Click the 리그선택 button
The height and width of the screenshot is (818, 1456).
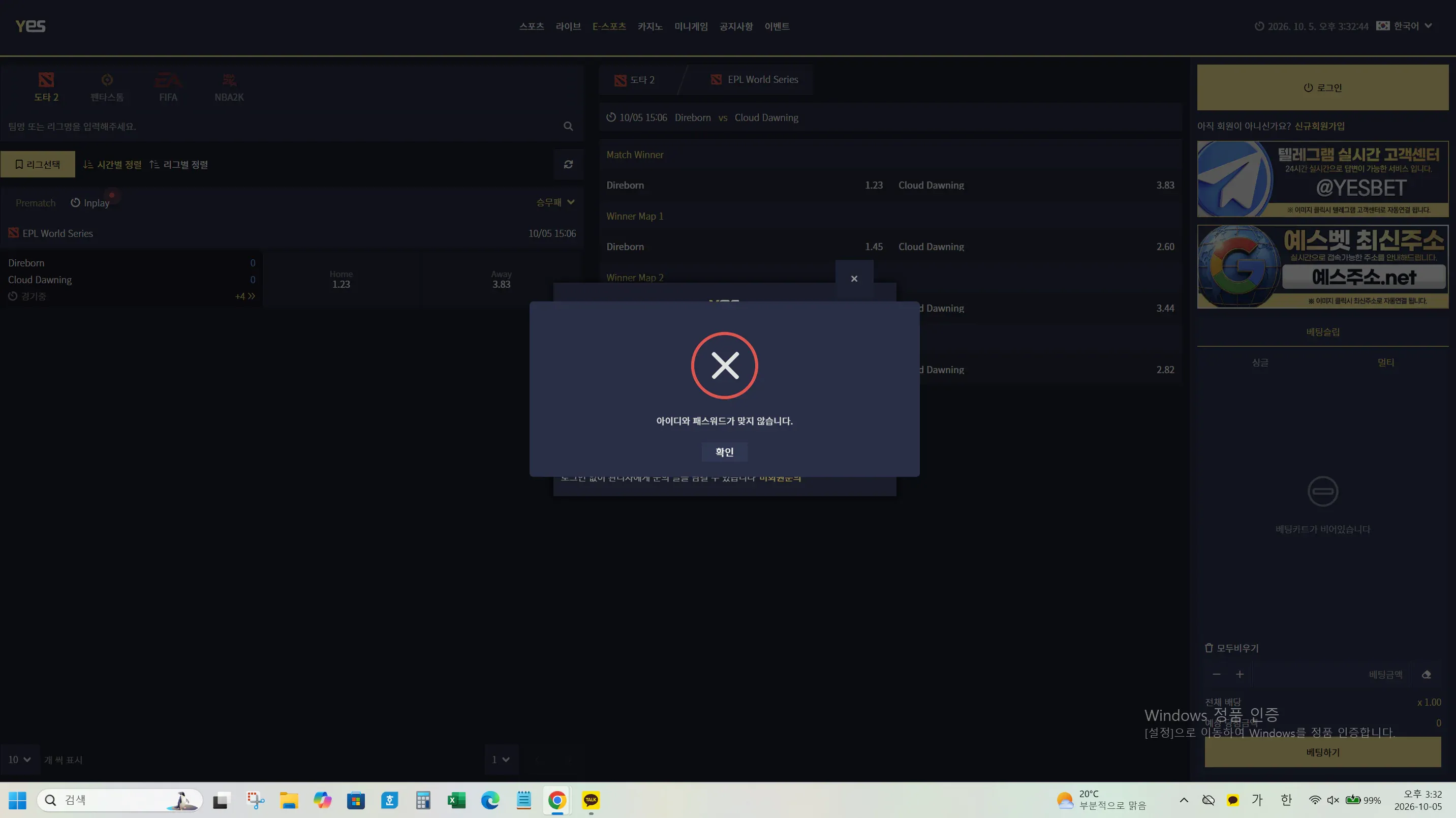[37, 165]
